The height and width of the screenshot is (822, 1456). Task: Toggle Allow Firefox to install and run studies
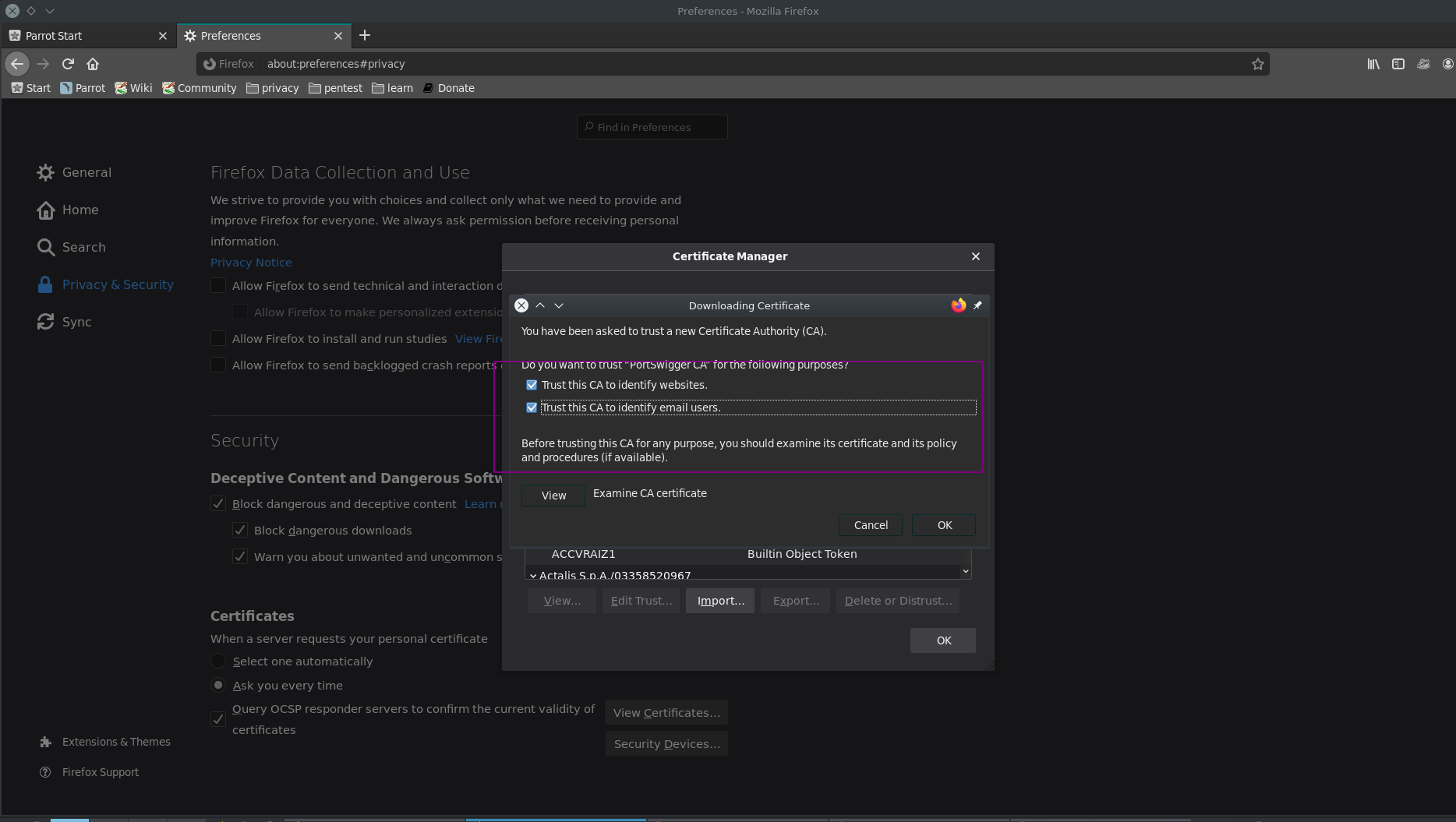(x=218, y=338)
